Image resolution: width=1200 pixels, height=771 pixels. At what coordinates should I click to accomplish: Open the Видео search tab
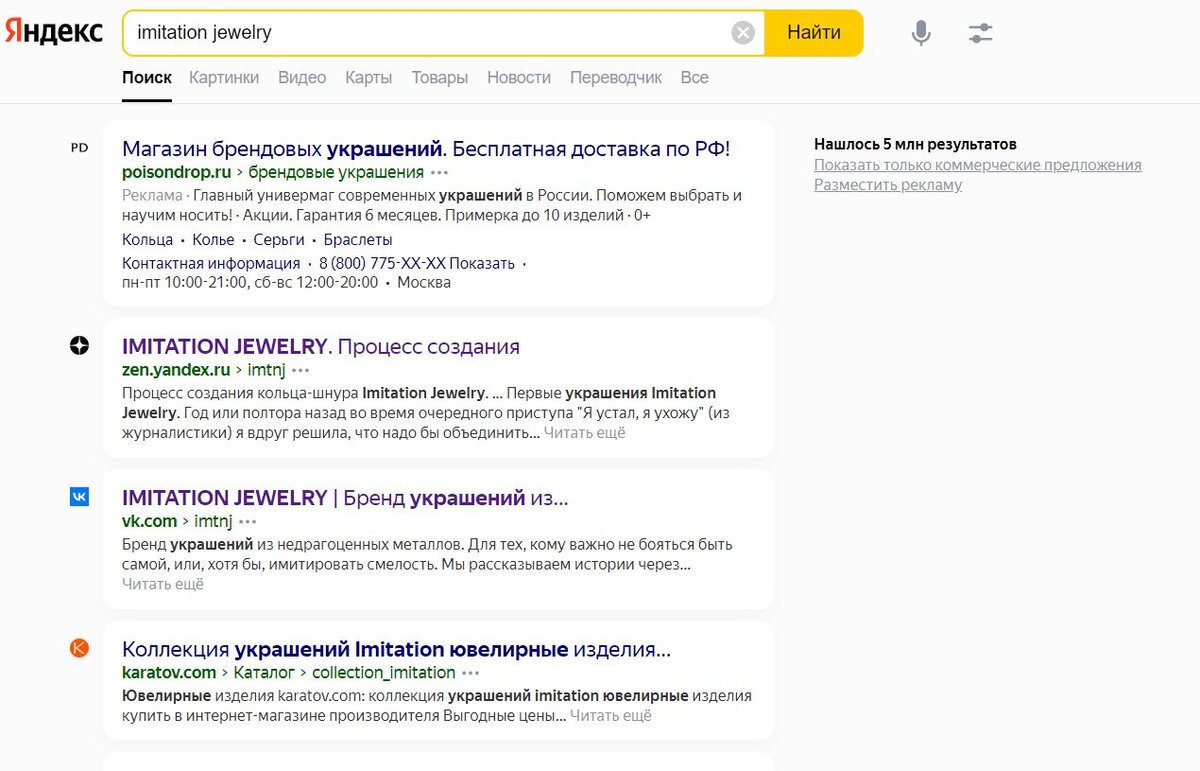[302, 77]
